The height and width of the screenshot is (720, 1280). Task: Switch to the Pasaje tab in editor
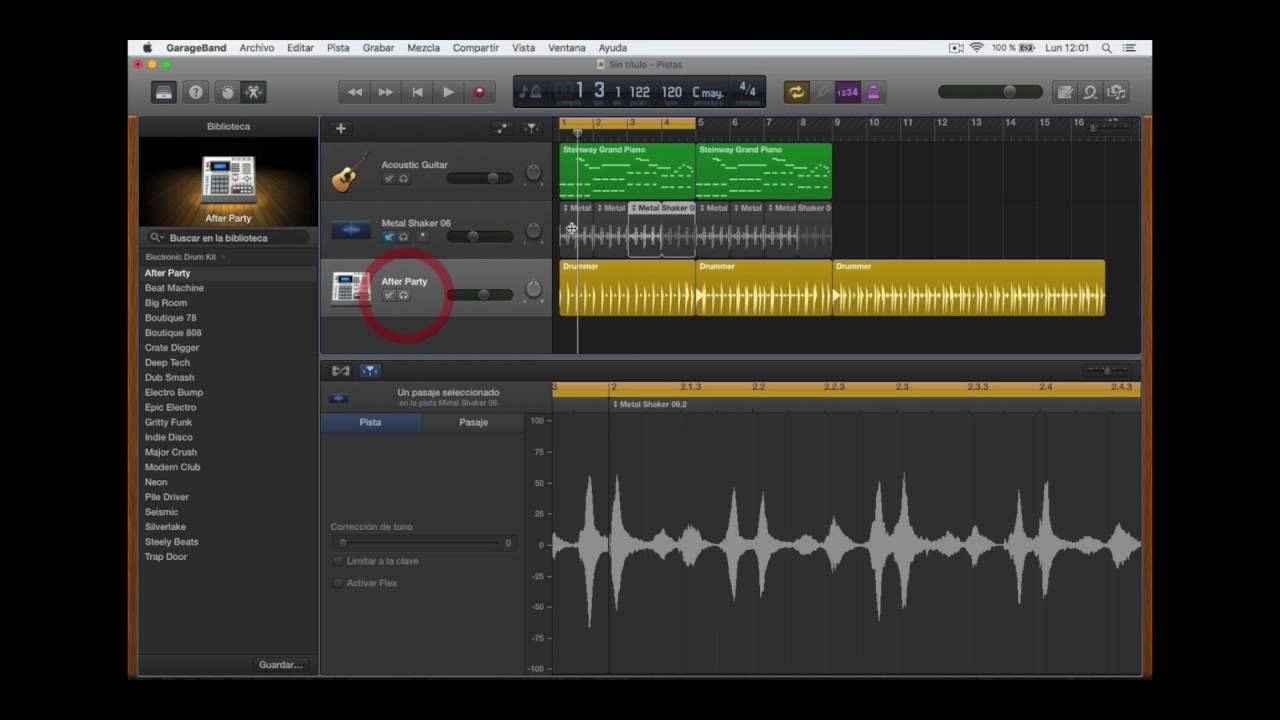tap(473, 422)
